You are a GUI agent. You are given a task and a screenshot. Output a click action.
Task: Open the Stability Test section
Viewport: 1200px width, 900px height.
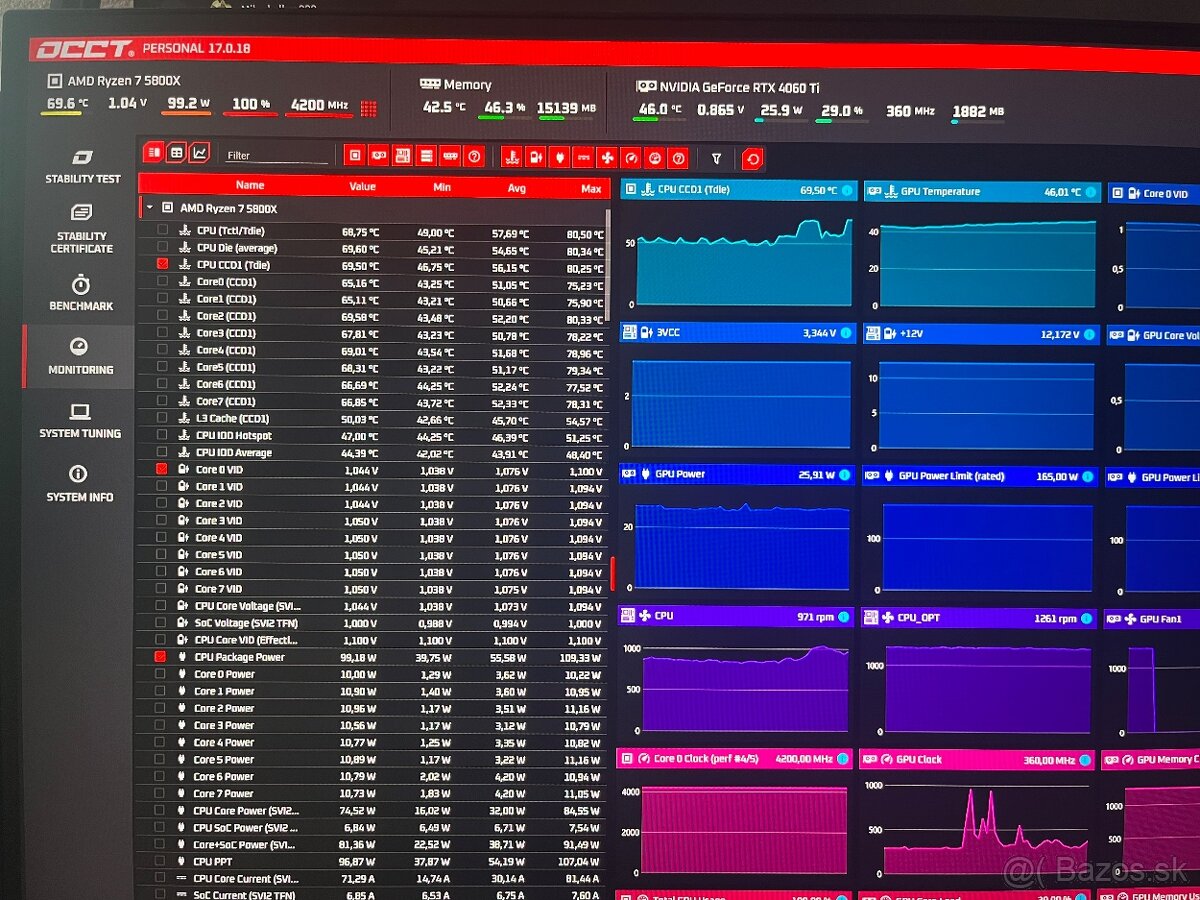coord(82,166)
